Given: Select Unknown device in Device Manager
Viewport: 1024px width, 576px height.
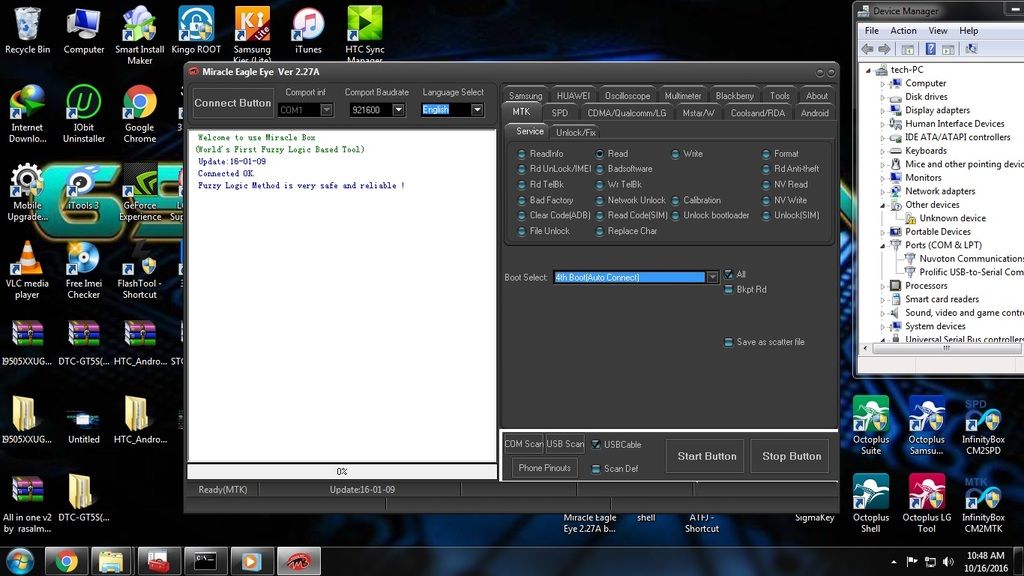Looking at the screenshot, I should [x=952, y=218].
